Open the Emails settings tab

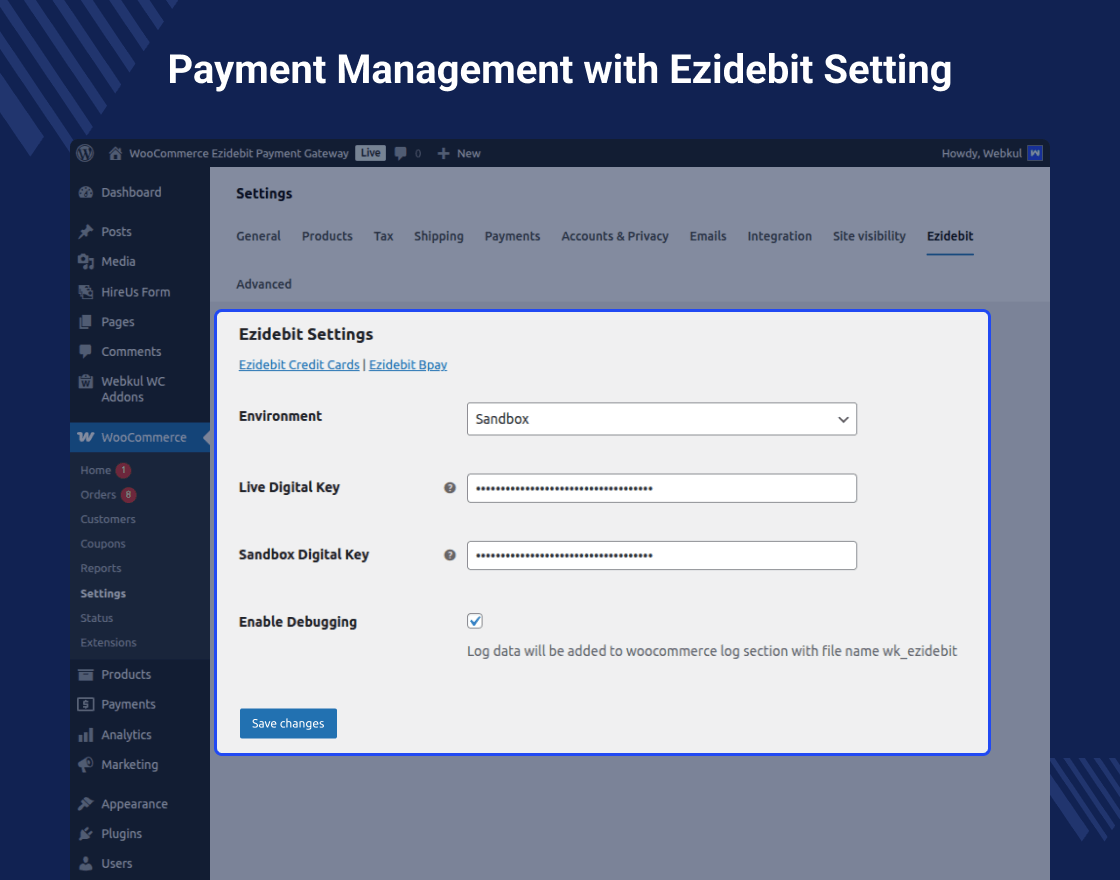708,236
